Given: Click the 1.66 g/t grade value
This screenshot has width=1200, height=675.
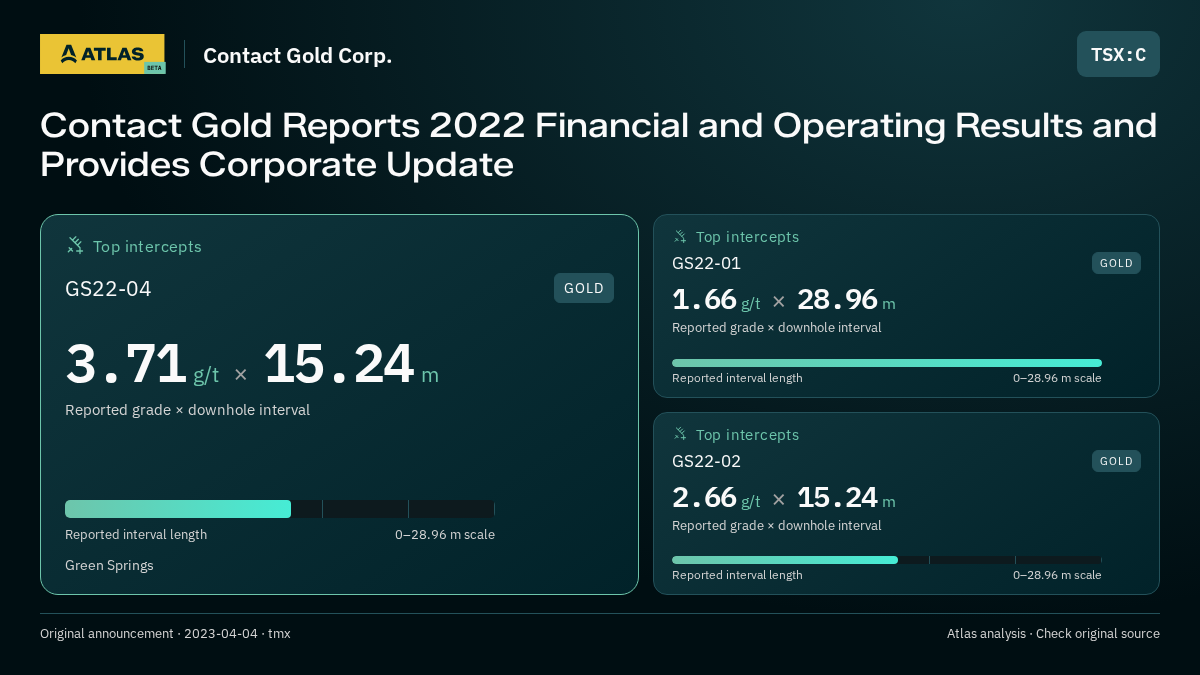Looking at the screenshot, I should 716,300.
